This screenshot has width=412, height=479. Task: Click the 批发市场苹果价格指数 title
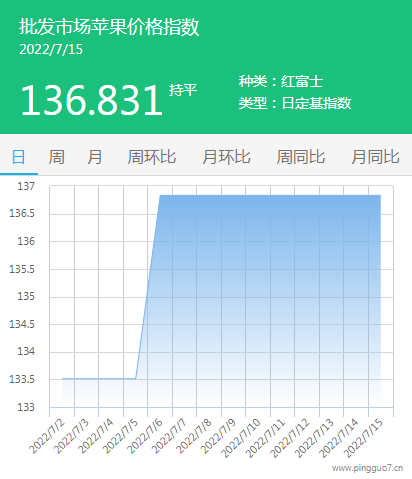pyautogui.click(x=109, y=27)
